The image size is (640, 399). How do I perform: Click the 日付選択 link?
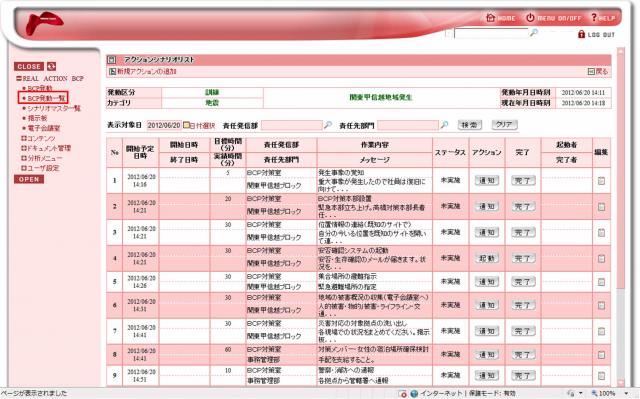coord(202,125)
